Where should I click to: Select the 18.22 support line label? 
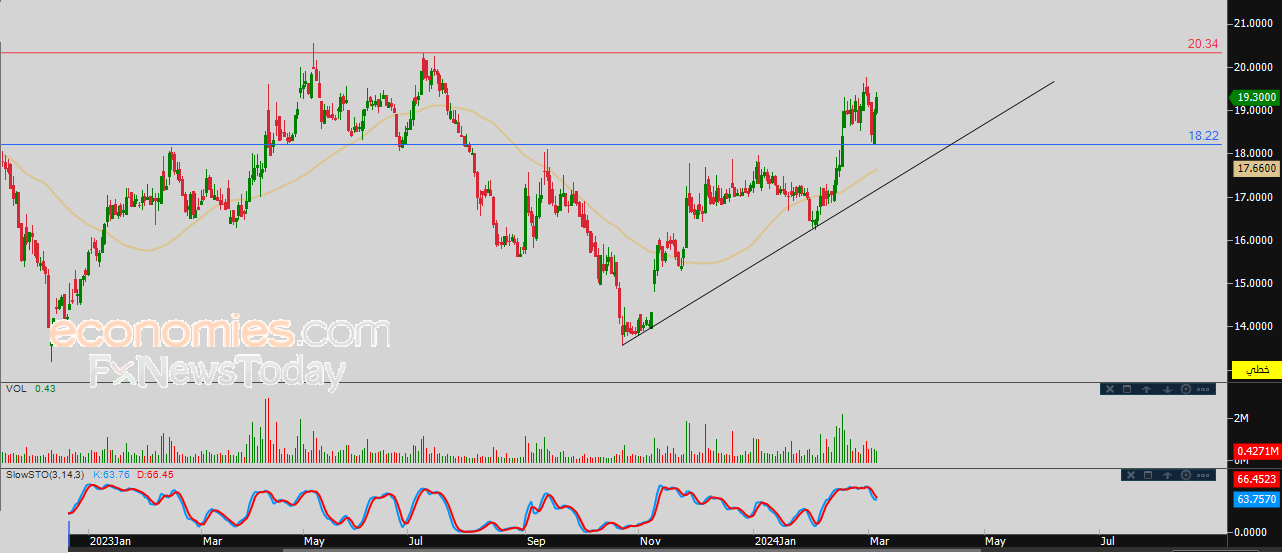pyautogui.click(x=1203, y=135)
